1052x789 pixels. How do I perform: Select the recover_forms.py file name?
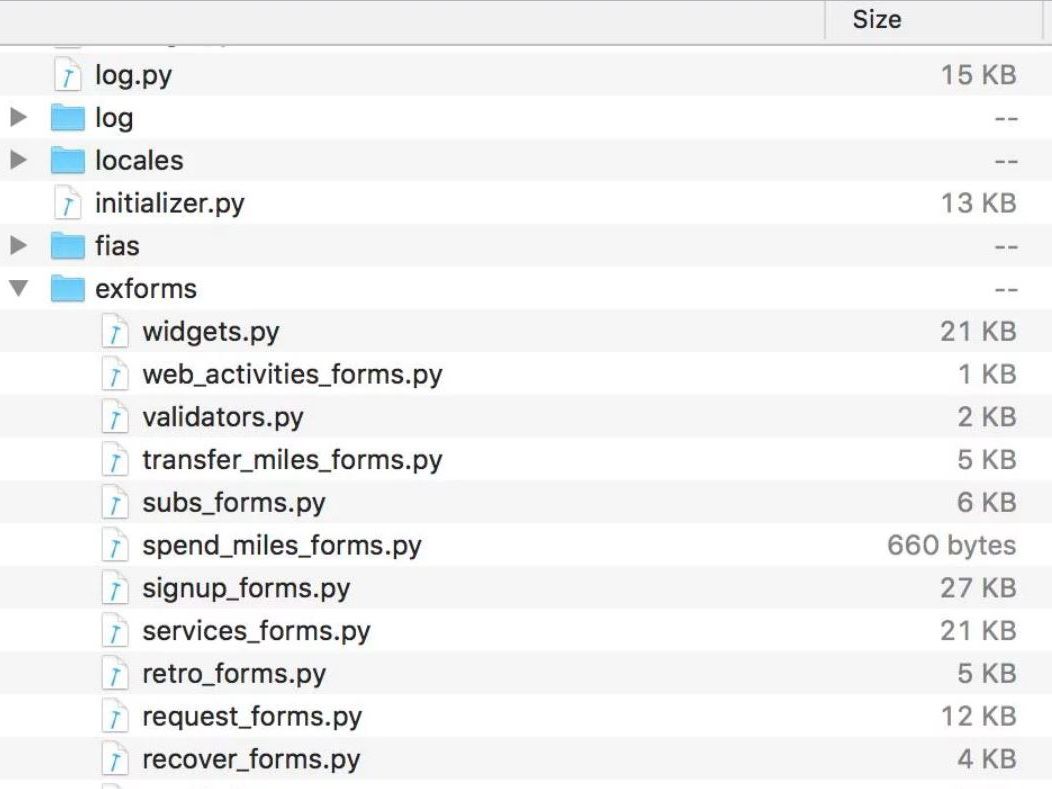251,760
